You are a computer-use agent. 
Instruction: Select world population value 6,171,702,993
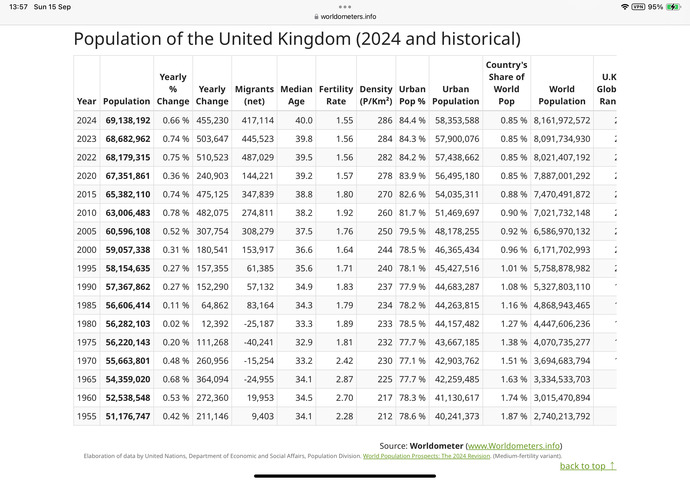pyautogui.click(x=562, y=250)
